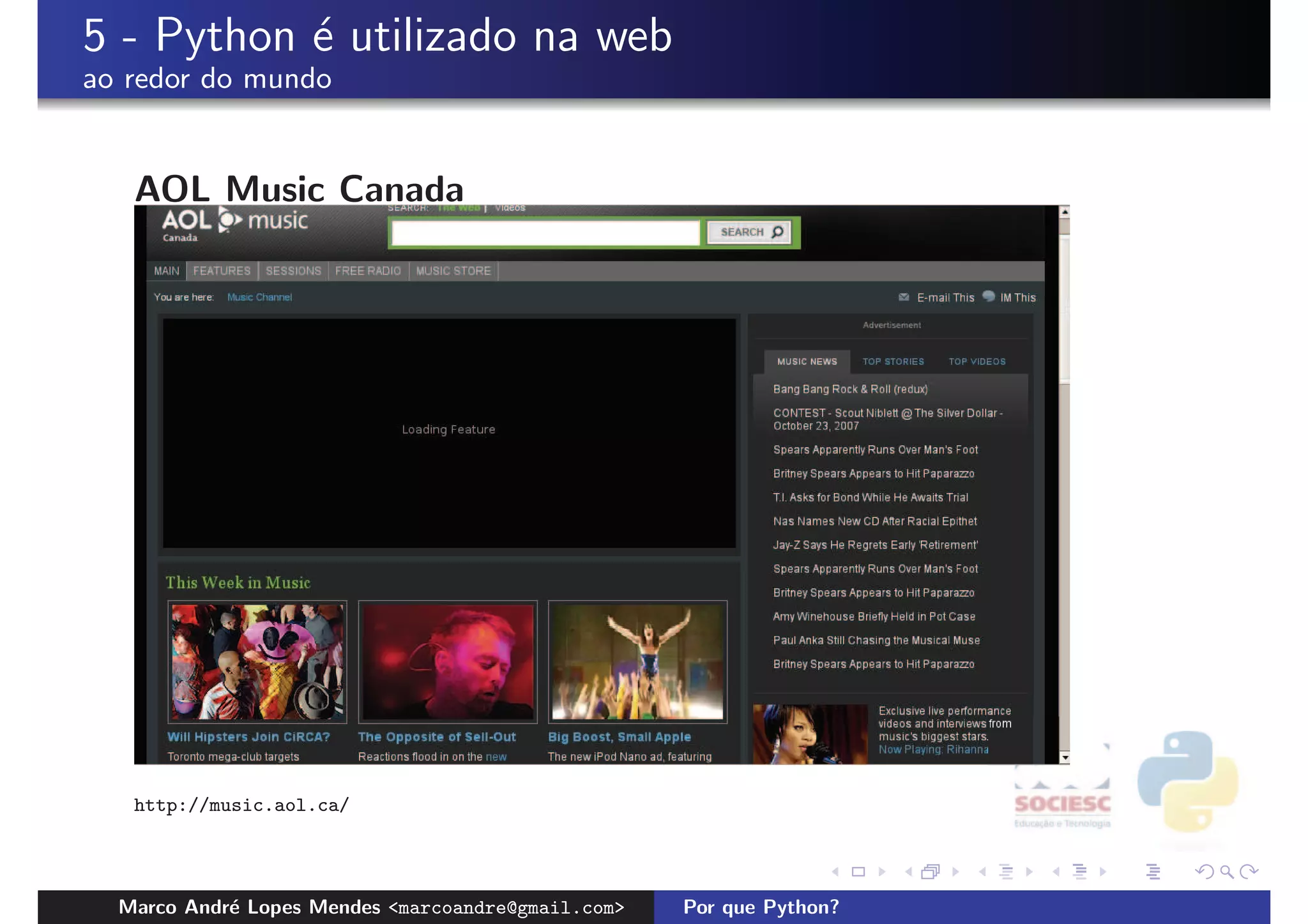Image resolution: width=1308 pixels, height=924 pixels.
Task: Click 'Big Boost, Small Apple' article title
Action: (620, 737)
